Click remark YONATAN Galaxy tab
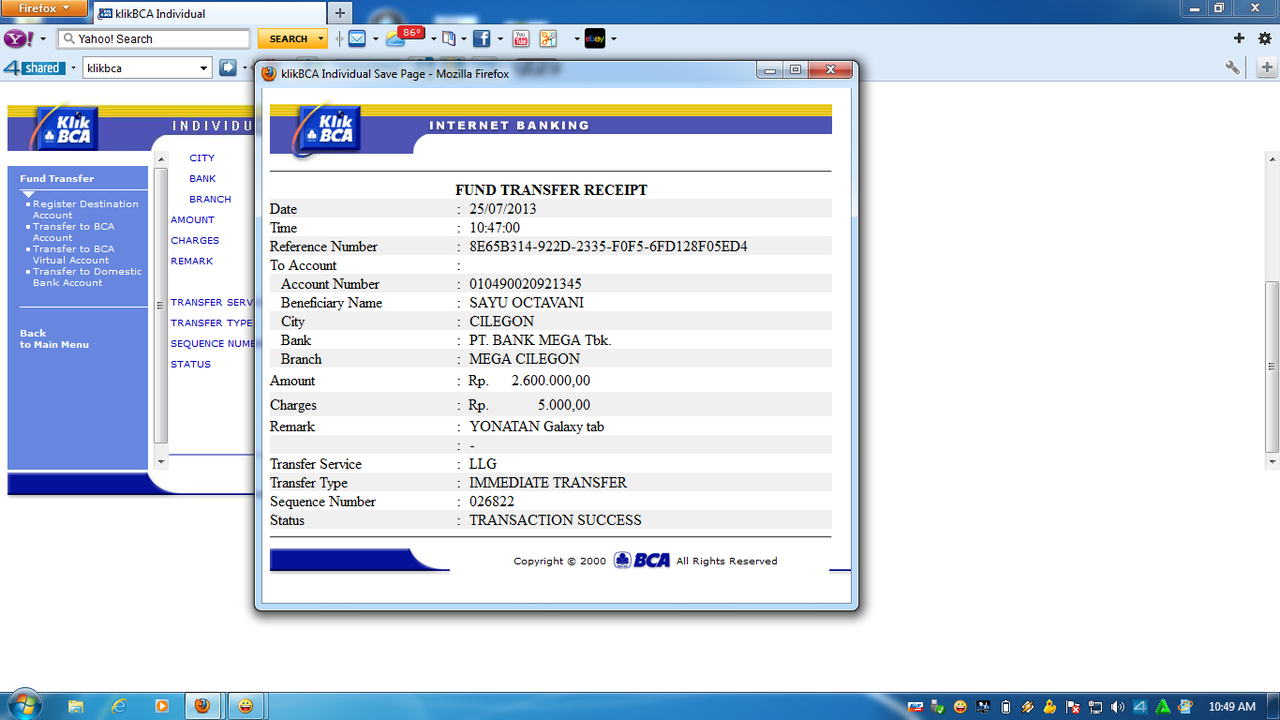This screenshot has height=720, width=1280. click(x=536, y=427)
